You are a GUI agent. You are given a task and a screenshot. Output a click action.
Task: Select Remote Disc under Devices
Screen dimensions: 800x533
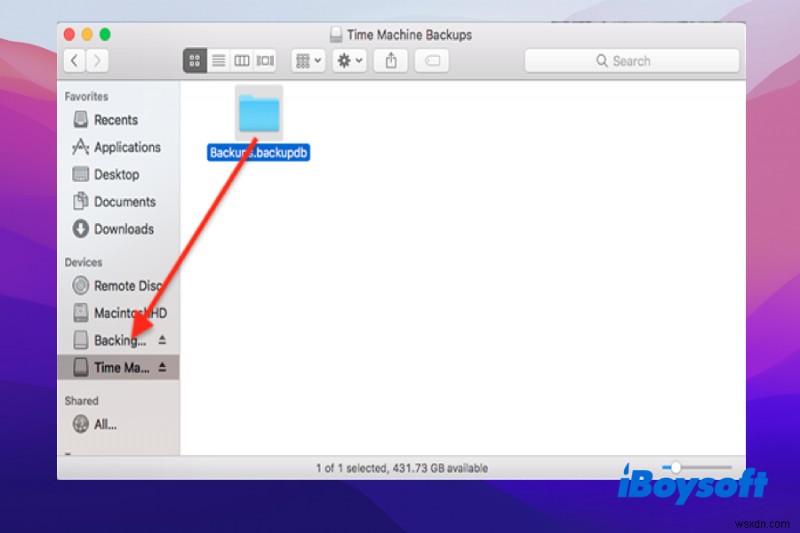coord(118,286)
